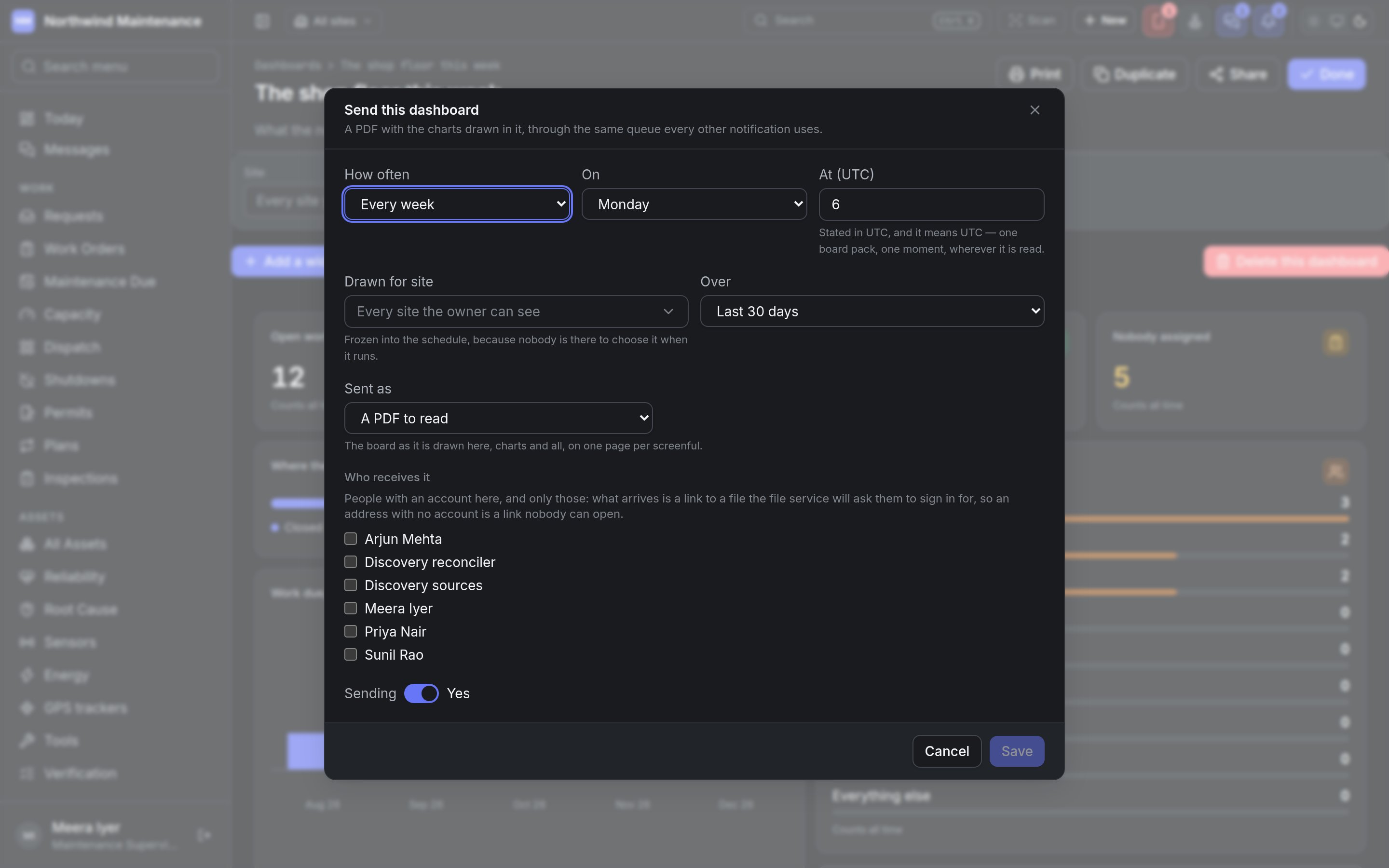1389x868 pixels.
Task: Click the Permits sidebar icon
Action: 27,413
